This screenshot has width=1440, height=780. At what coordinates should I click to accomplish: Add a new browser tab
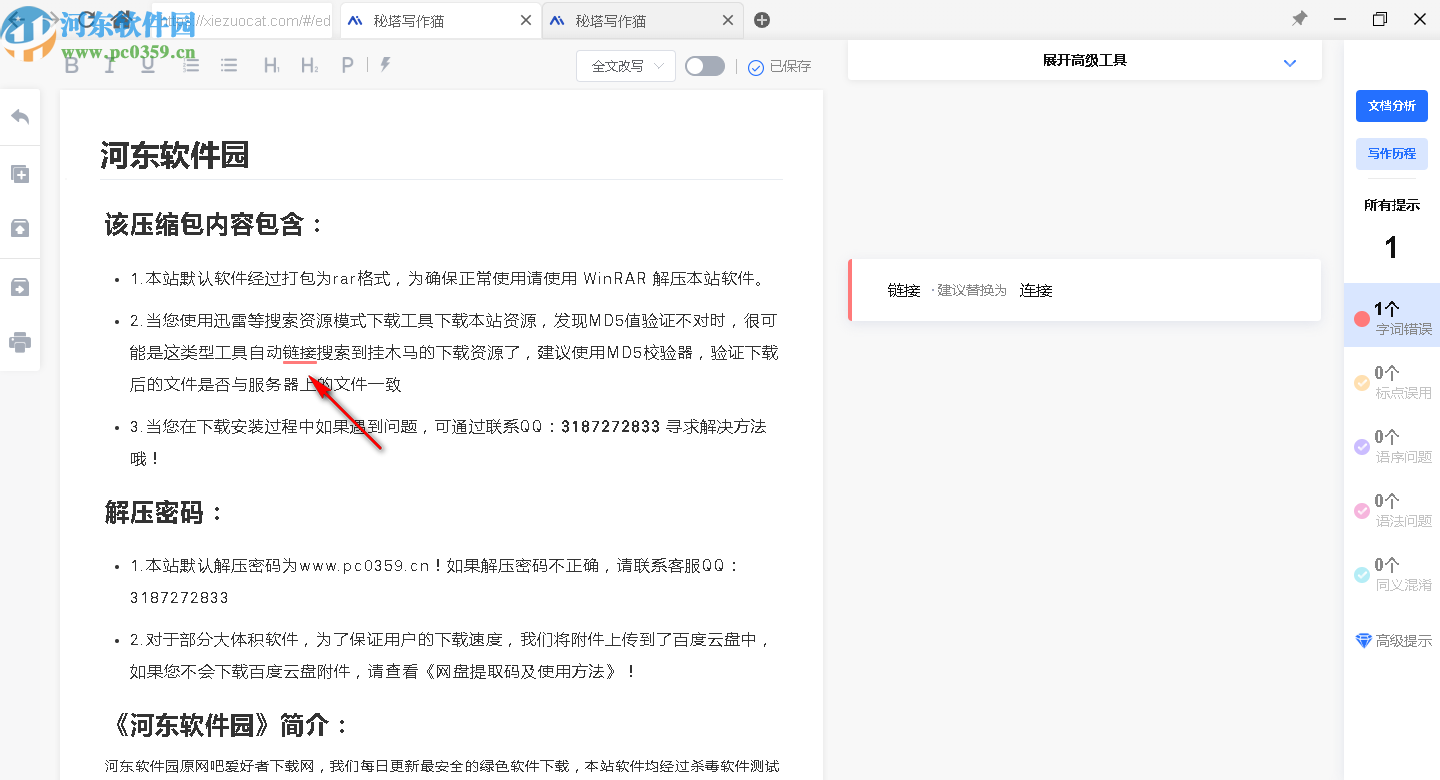tap(762, 20)
